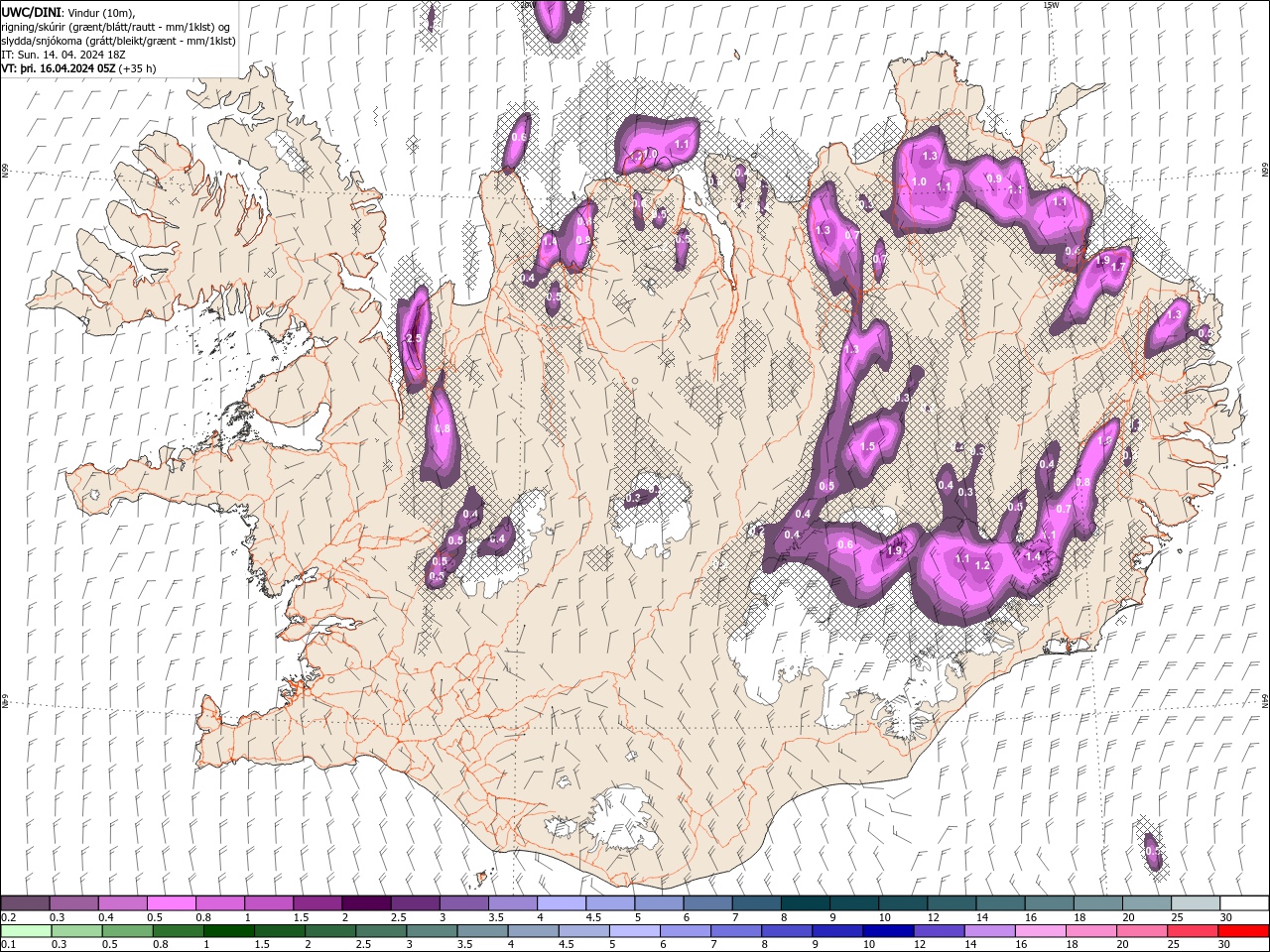The width and height of the screenshot is (1270, 952).
Task: Click the snow legend swatch between 0.5 and 0.8
Action: pyautogui.click(x=172, y=903)
